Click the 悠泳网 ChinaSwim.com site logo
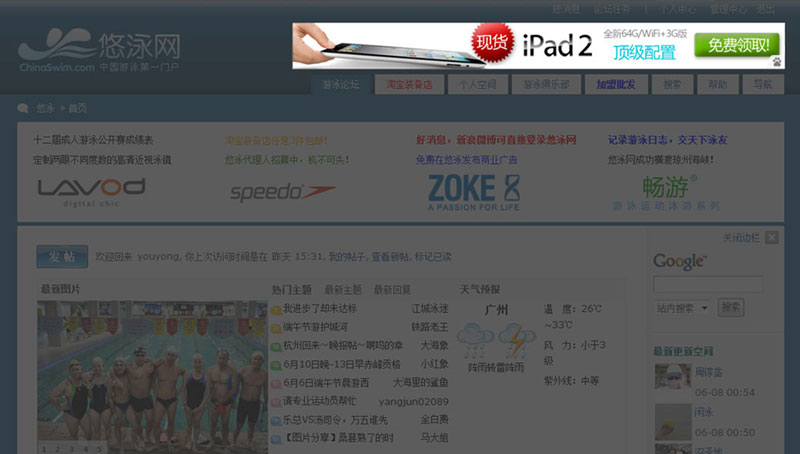 (x=99, y=51)
